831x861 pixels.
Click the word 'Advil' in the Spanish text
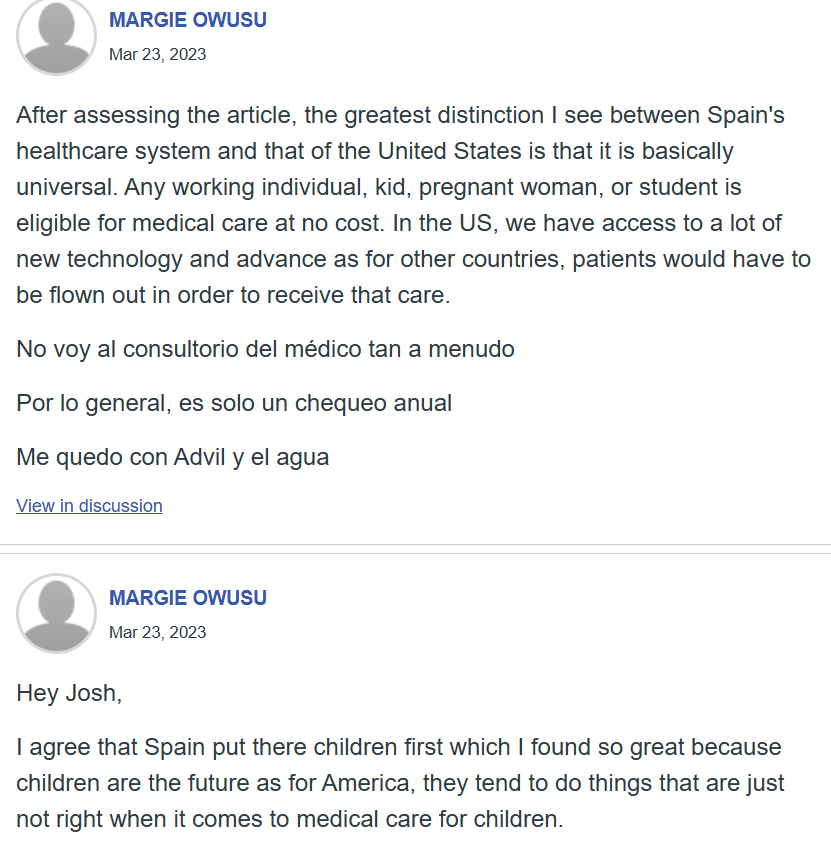point(201,457)
